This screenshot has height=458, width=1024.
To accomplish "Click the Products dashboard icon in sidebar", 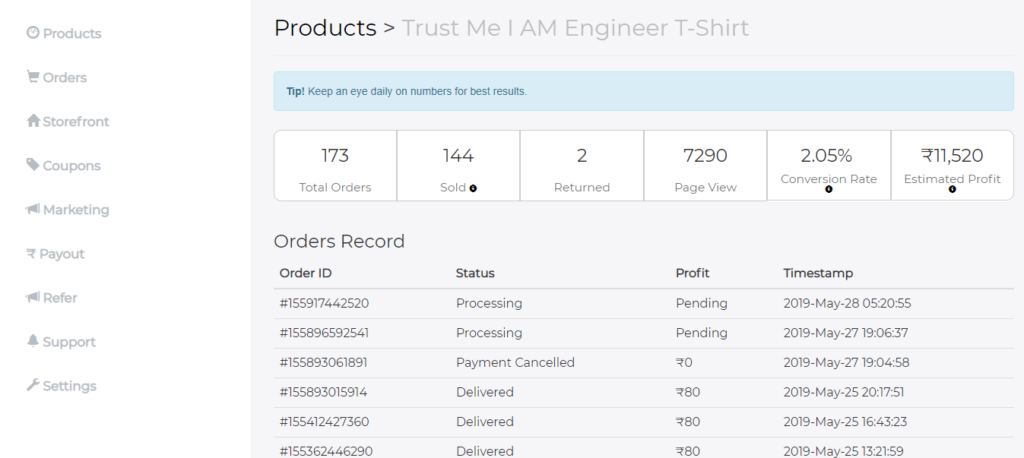I will [33, 33].
